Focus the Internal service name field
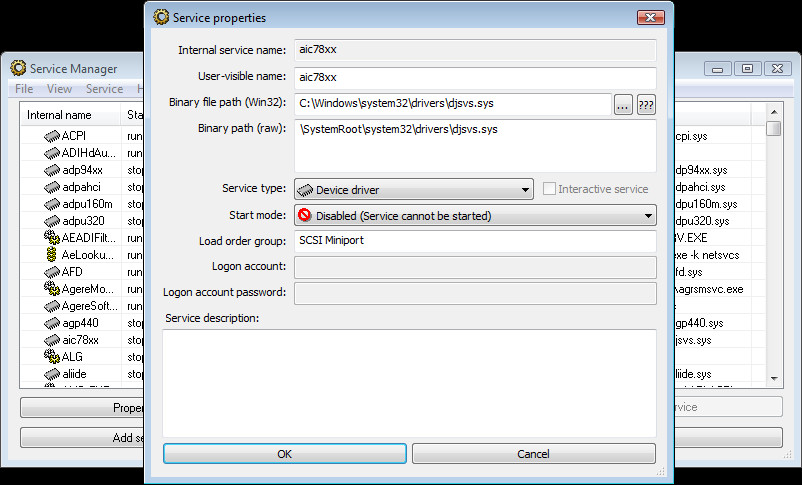 (475, 50)
